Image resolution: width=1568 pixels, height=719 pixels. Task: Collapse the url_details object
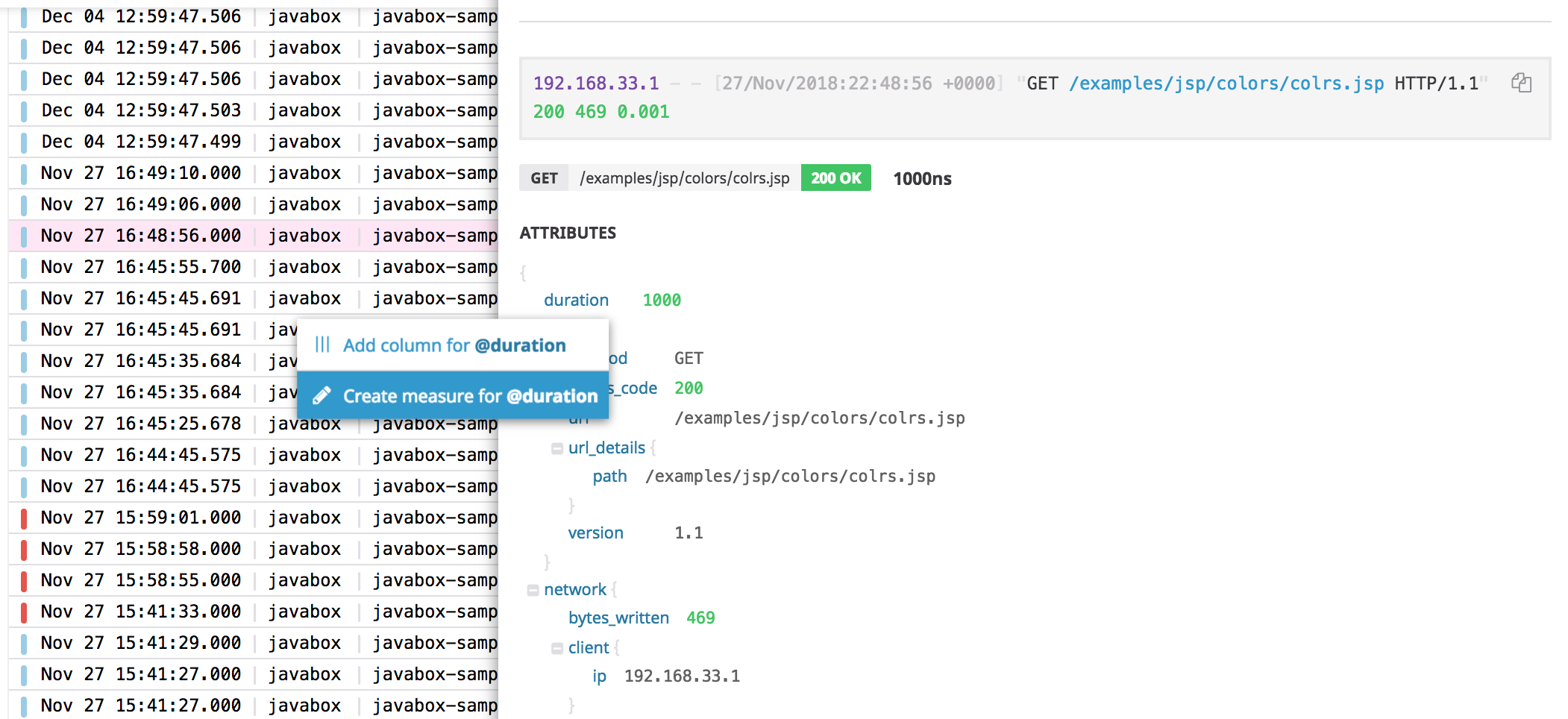556,448
